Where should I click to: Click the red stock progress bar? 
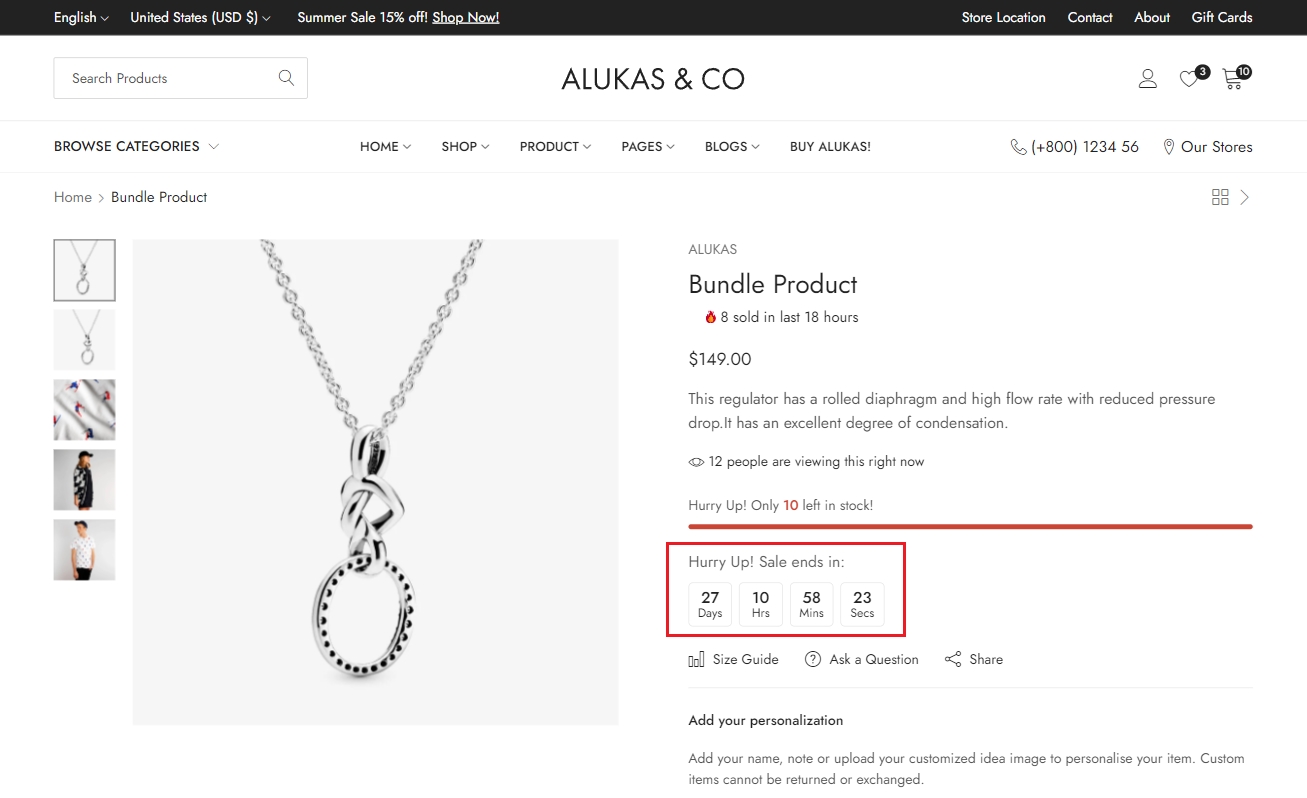tap(969, 526)
